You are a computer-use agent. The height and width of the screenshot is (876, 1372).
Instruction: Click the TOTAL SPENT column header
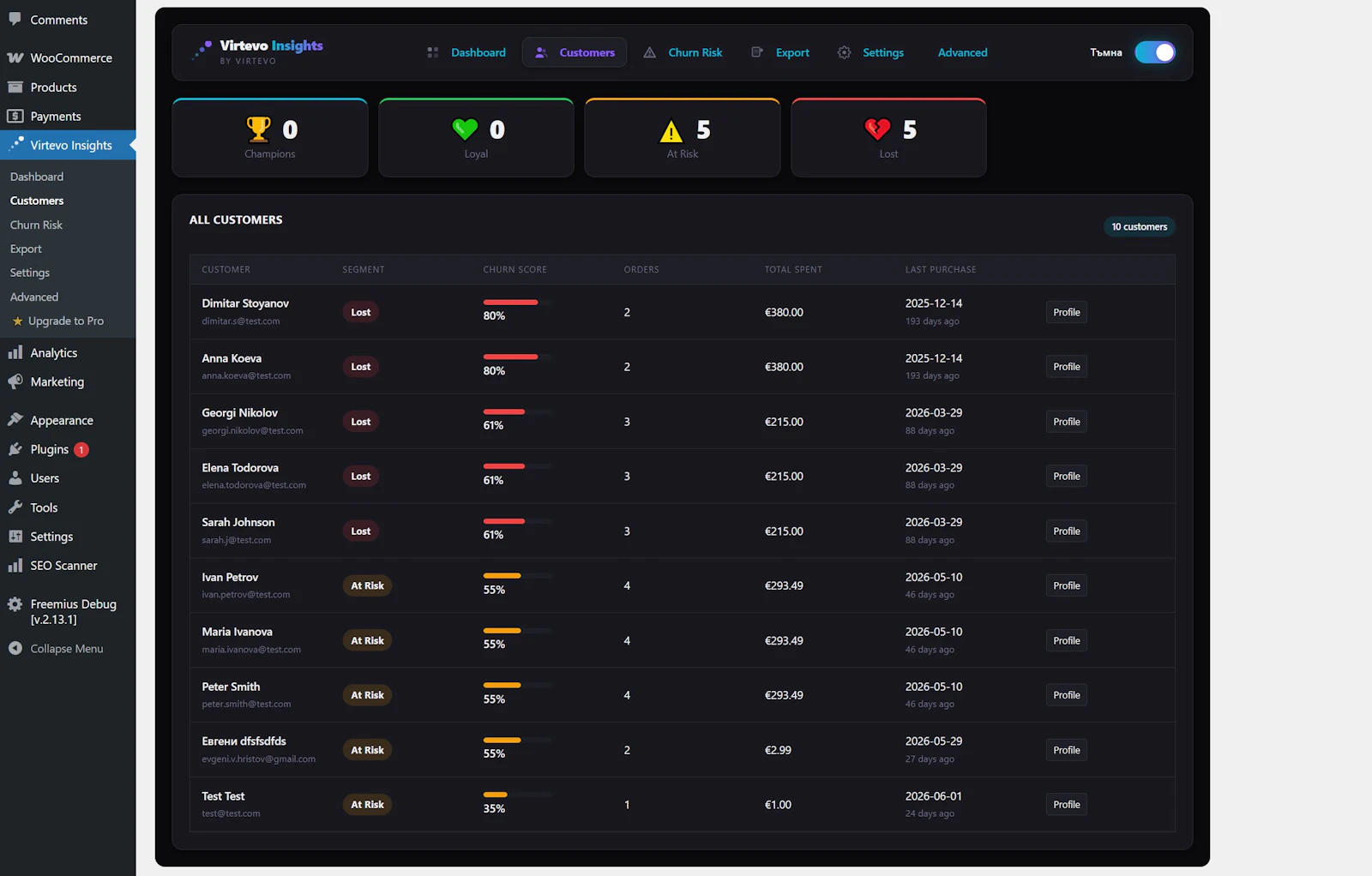[x=793, y=269]
